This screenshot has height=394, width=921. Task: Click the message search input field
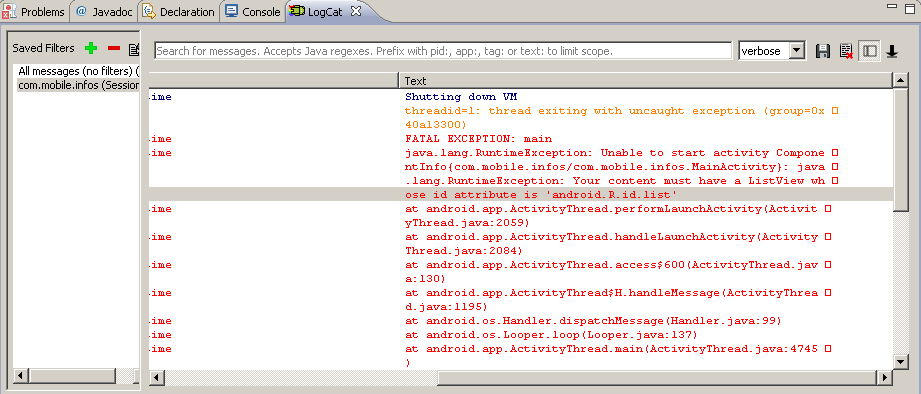[443, 51]
